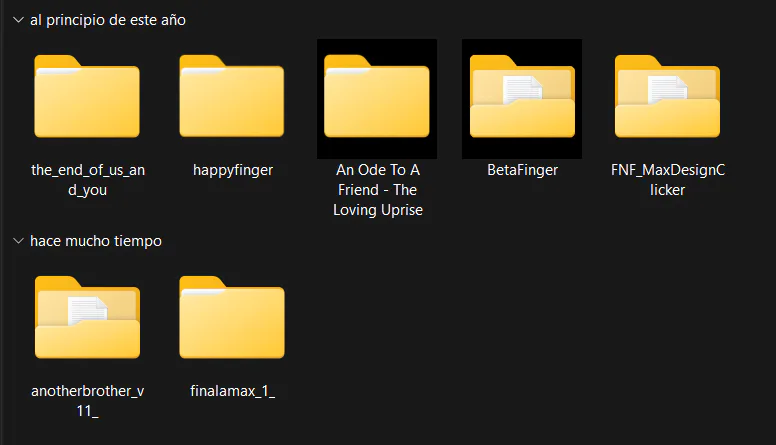
Task: Collapse the 'al principio de este año' group chevron
Action: click(18, 20)
